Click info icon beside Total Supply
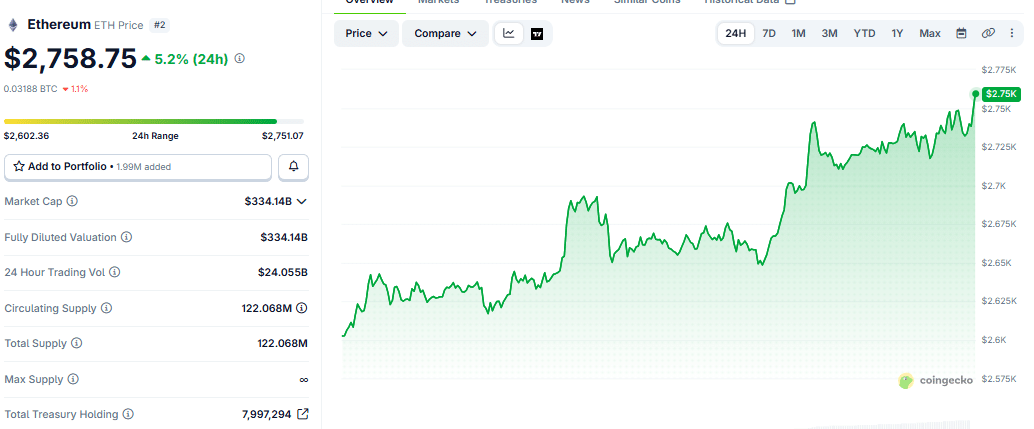This screenshot has width=1034, height=429. click(76, 343)
